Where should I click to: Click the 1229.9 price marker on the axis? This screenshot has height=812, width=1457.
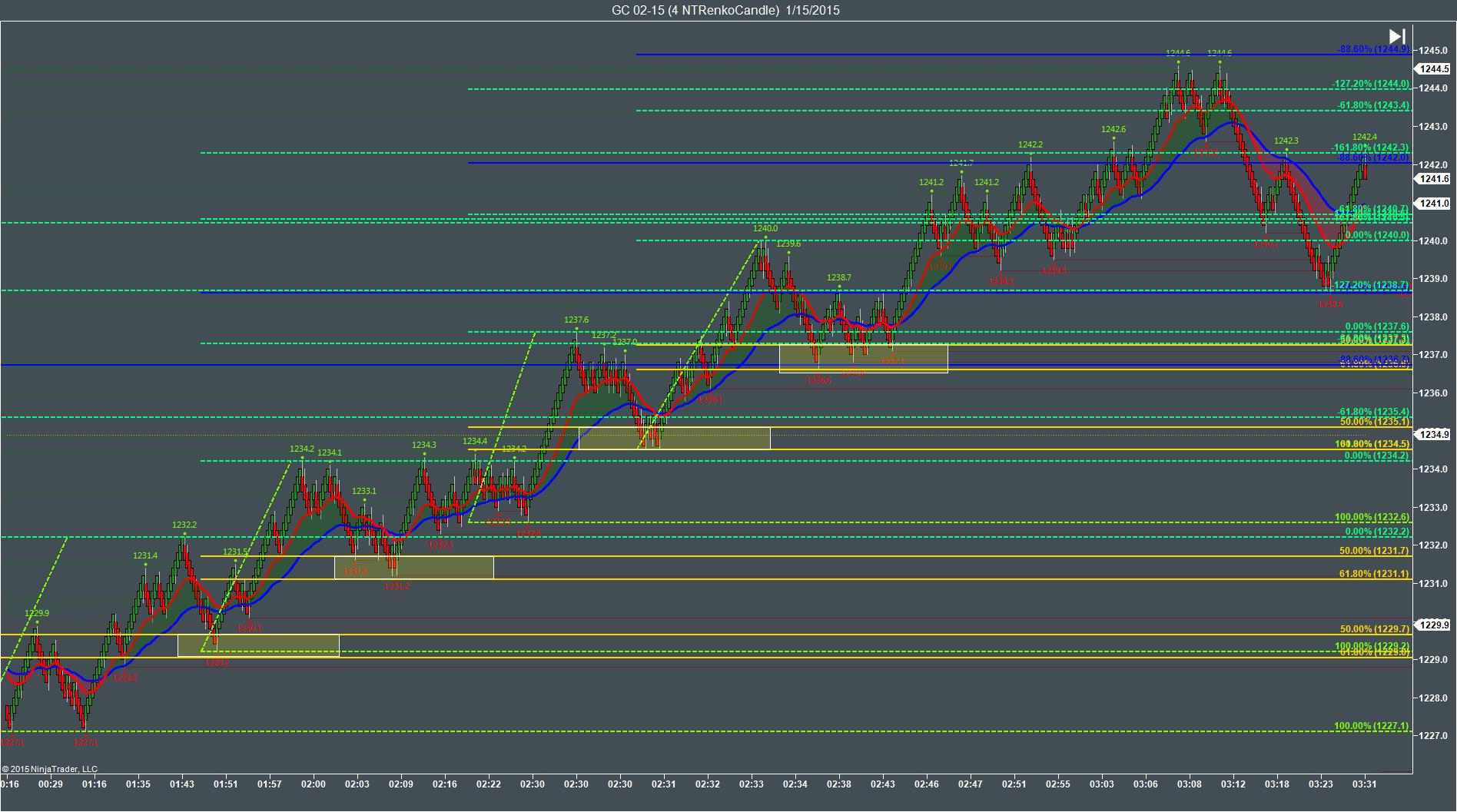[1434, 625]
